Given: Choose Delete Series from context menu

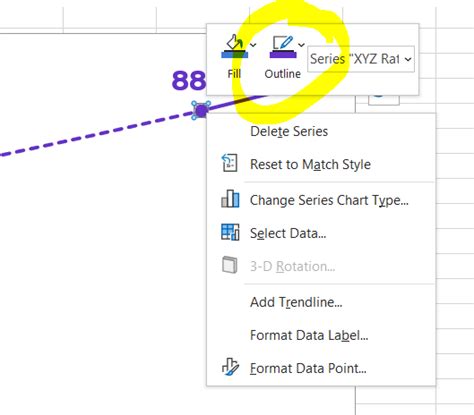Looking at the screenshot, I should [321, 131].
